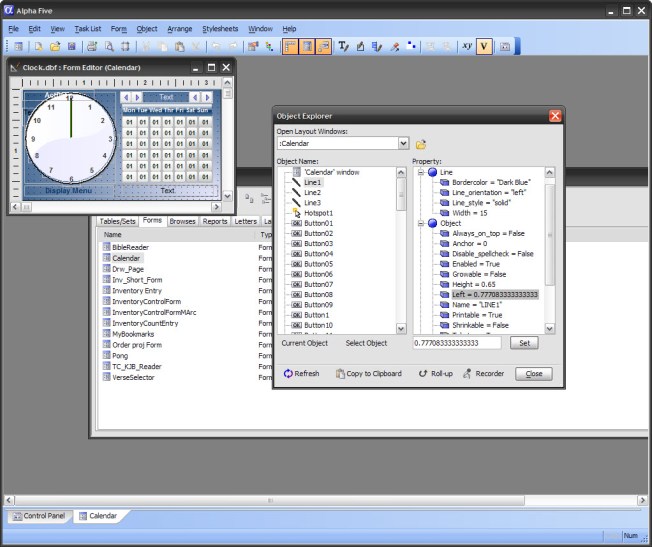The image size is (652, 547).
Task: Click the Current Object link
Action: [304, 343]
